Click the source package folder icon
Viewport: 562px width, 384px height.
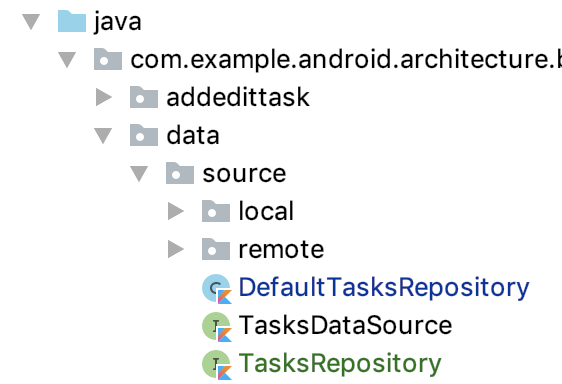pos(180,173)
